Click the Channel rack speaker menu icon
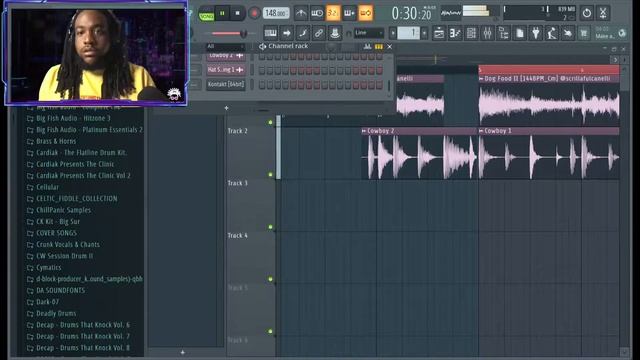This screenshot has width=640, height=360. pyautogui.click(x=262, y=47)
